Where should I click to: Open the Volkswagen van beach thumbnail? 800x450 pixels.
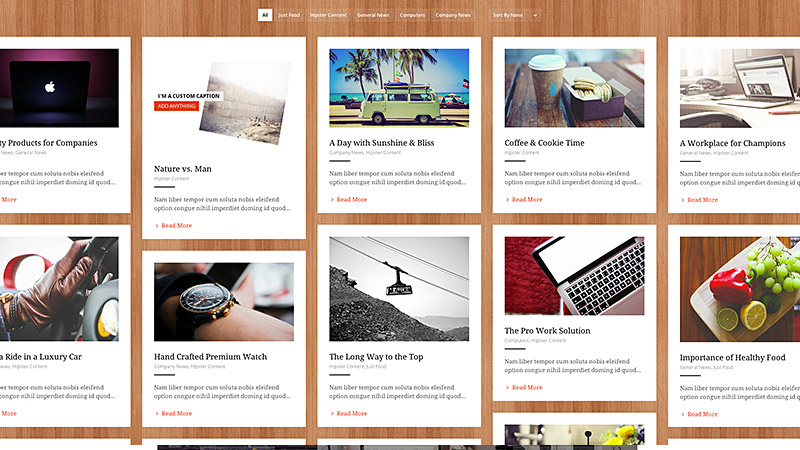(x=399, y=88)
